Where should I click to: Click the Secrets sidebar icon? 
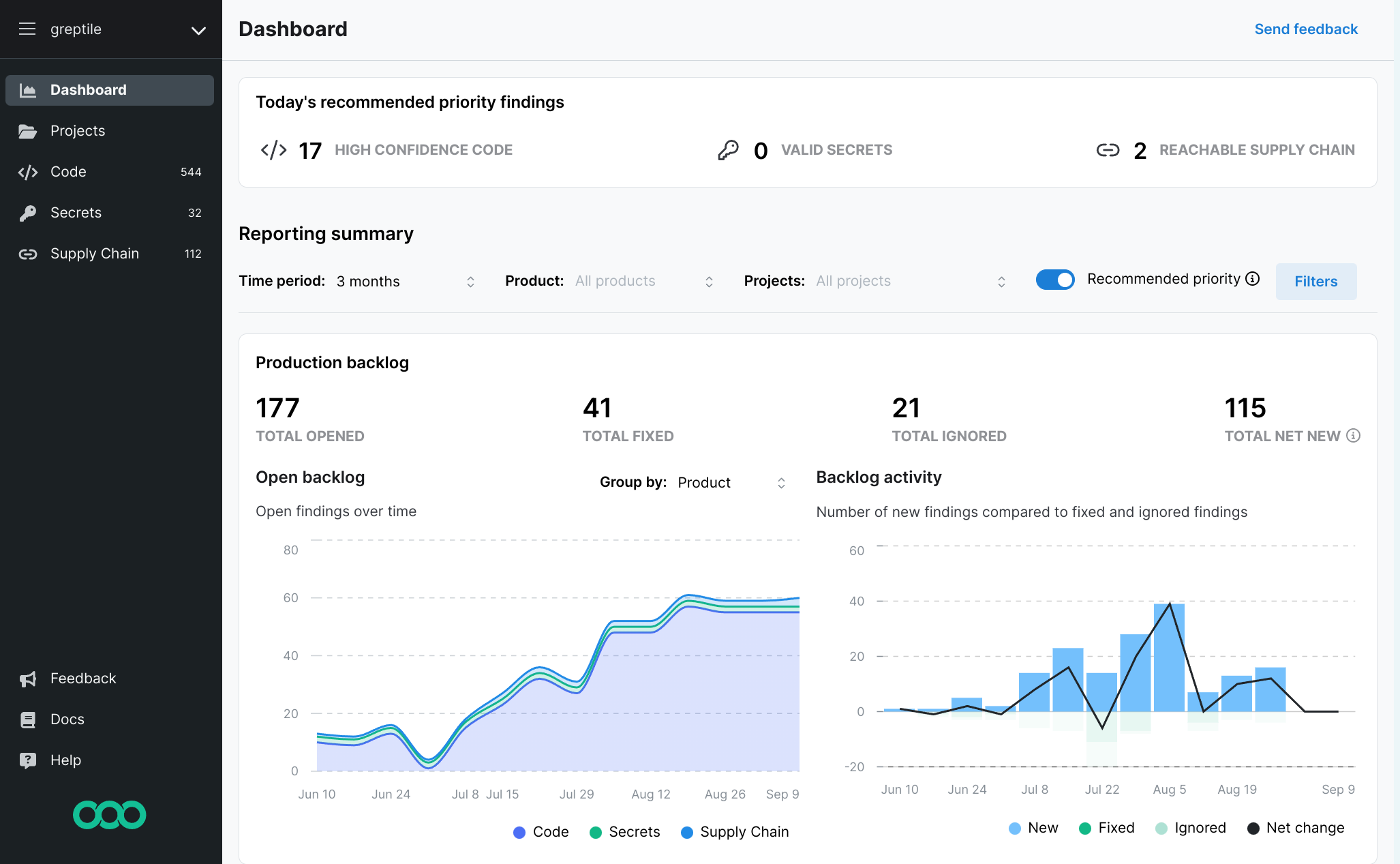(x=28, y=212)
